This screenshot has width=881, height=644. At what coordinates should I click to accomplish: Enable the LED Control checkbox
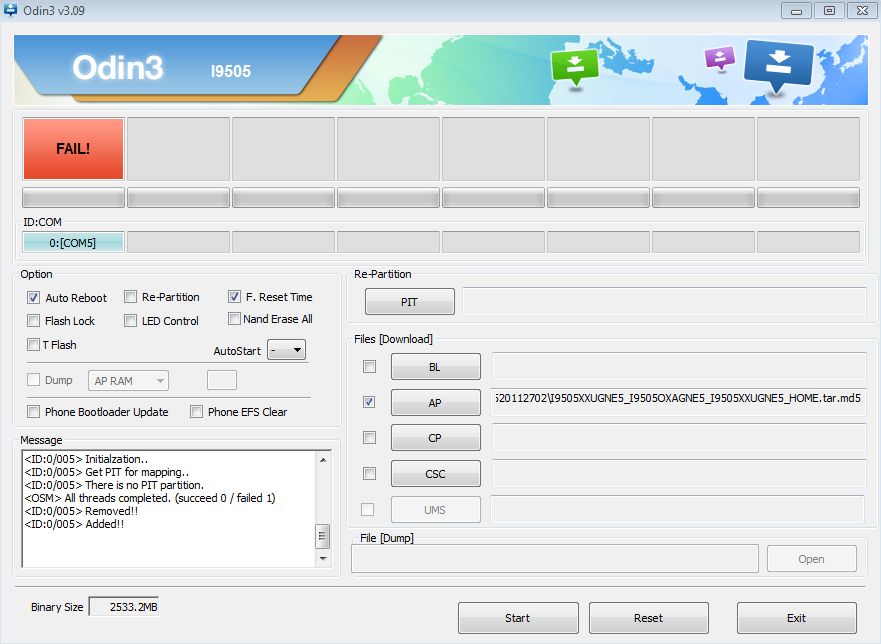pos(130,320)
